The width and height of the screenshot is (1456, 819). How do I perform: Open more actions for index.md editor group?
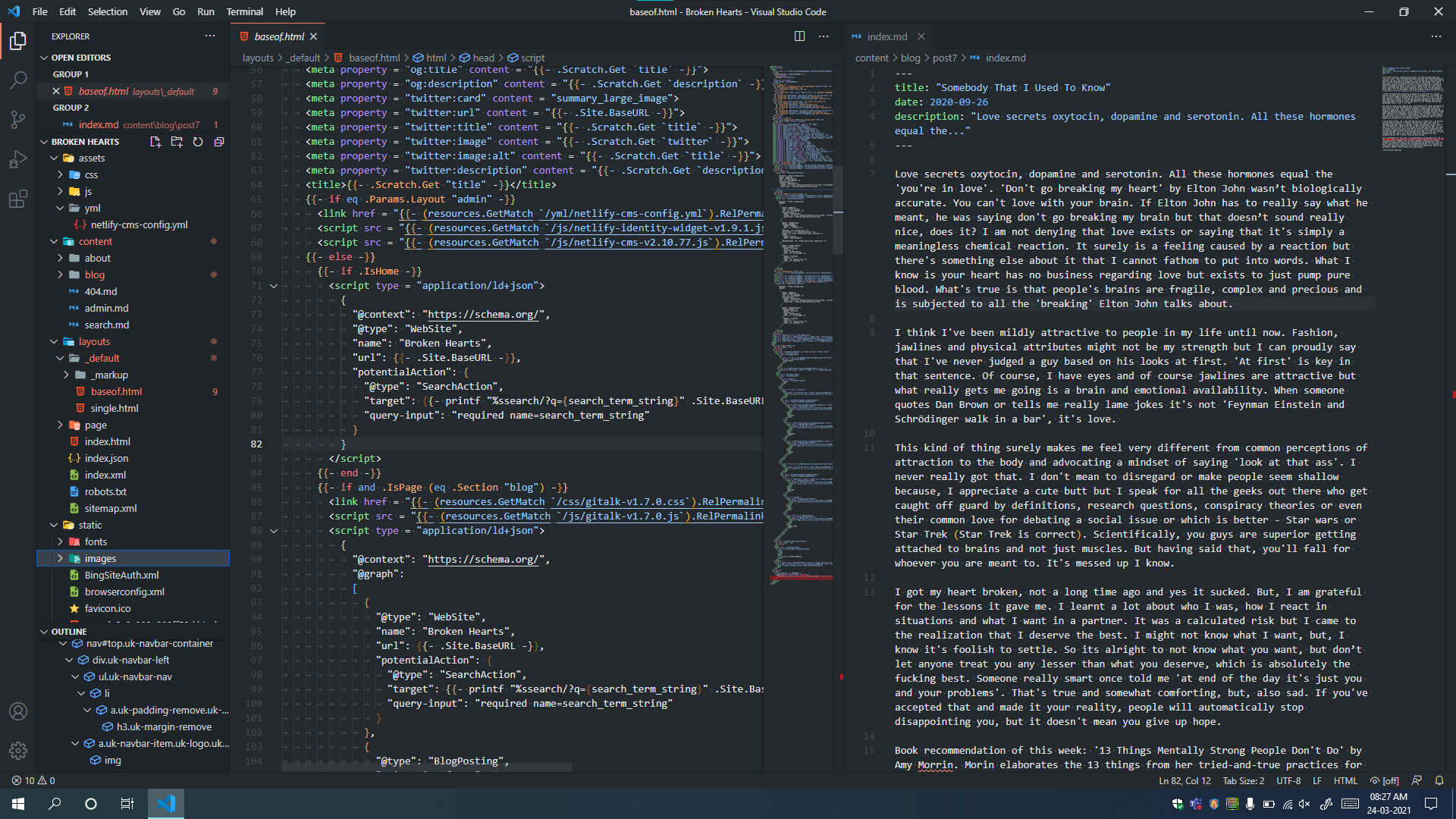tap(1436, 36)
